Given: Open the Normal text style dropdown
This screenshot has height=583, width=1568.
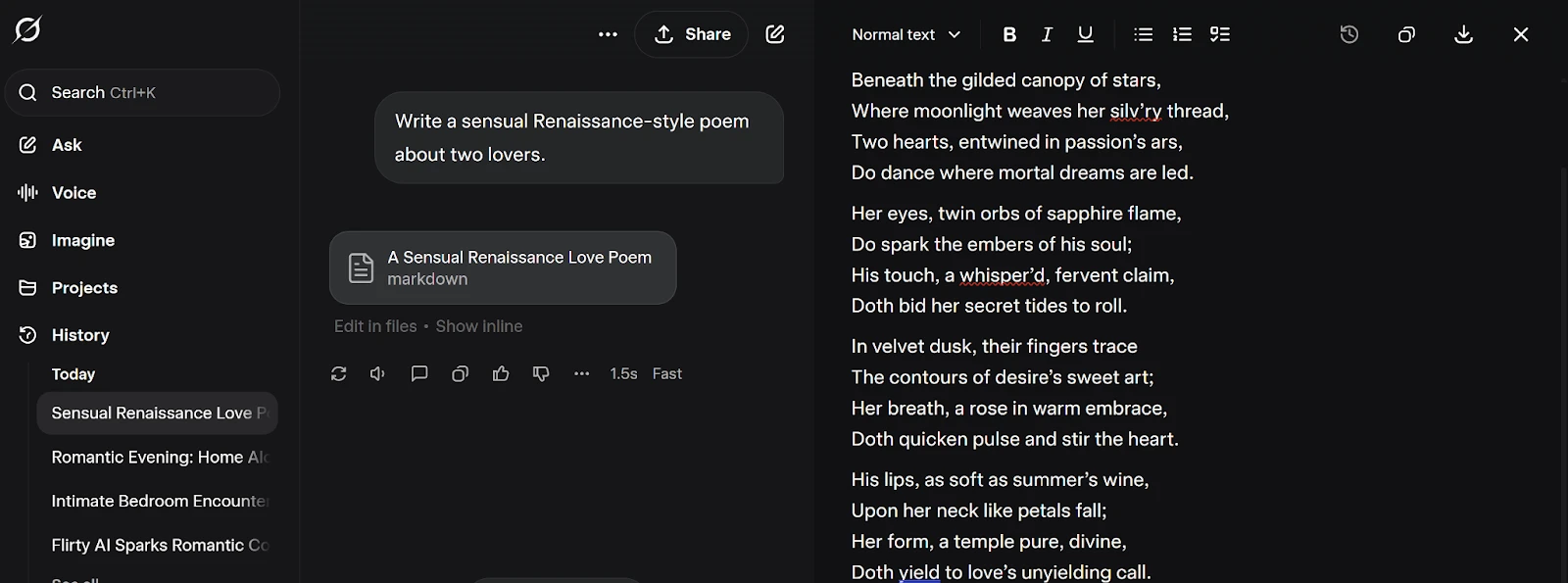Looking at the screenshot, I should click(906, 34).
